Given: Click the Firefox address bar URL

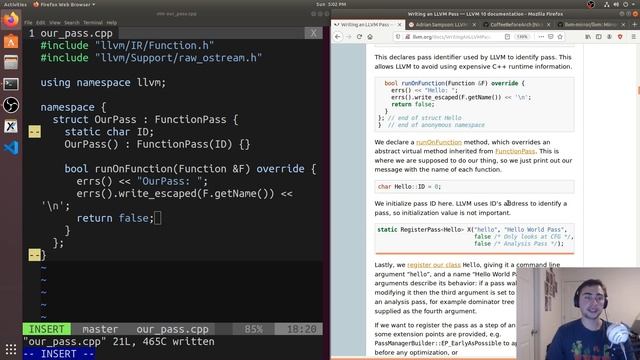Looking at the screenshot, I should (x=451, y=37).
